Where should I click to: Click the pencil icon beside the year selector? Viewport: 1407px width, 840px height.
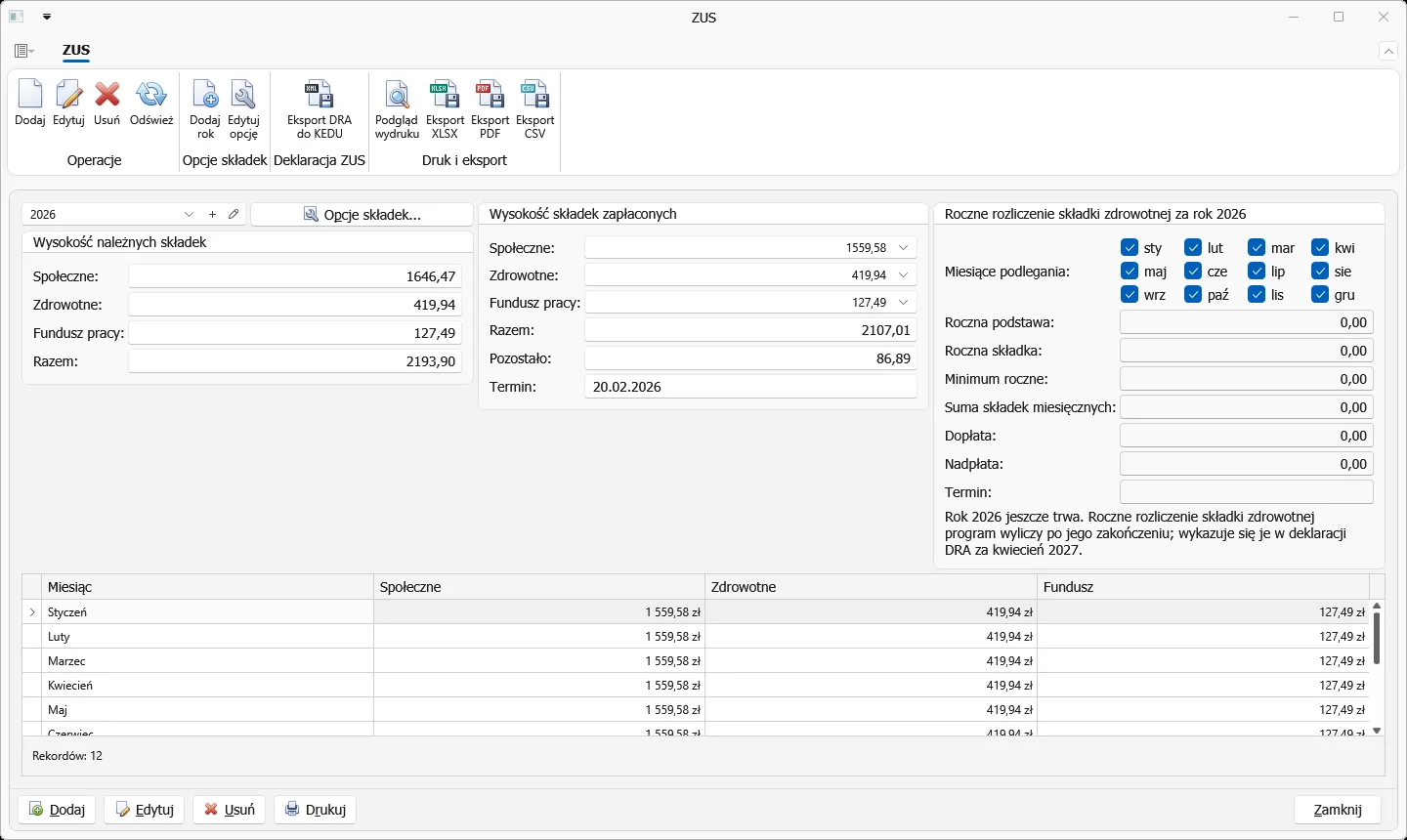234,215
